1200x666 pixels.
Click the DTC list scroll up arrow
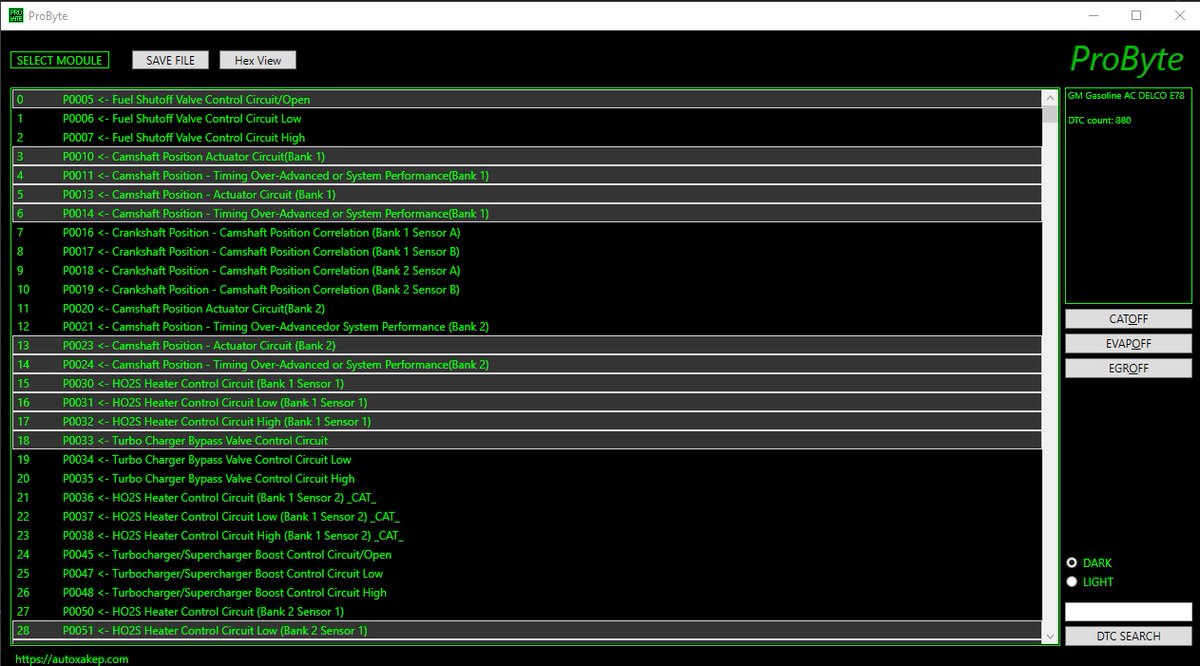[x=1050, y=98]
